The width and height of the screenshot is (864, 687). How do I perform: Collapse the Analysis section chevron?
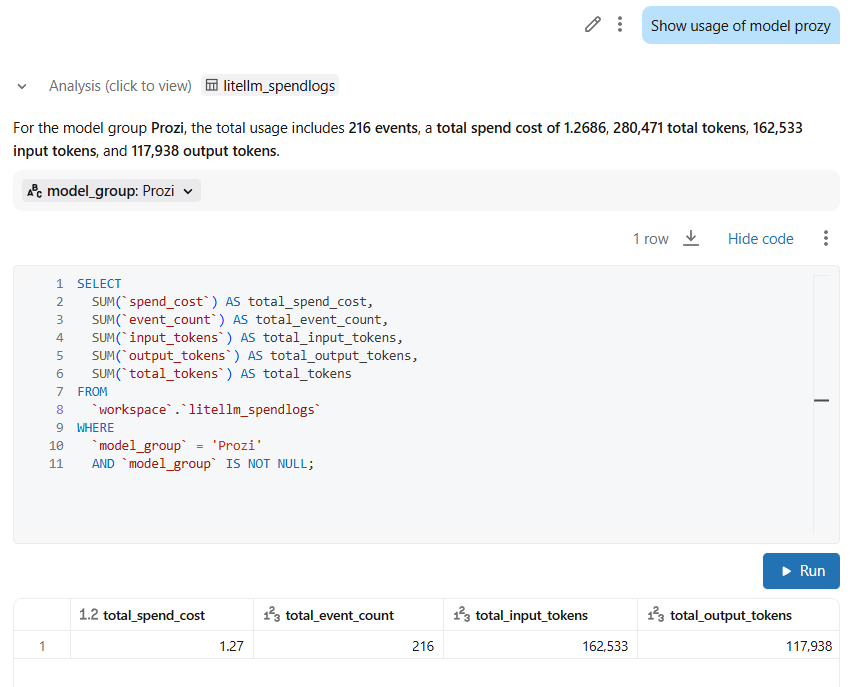point(22,86)
